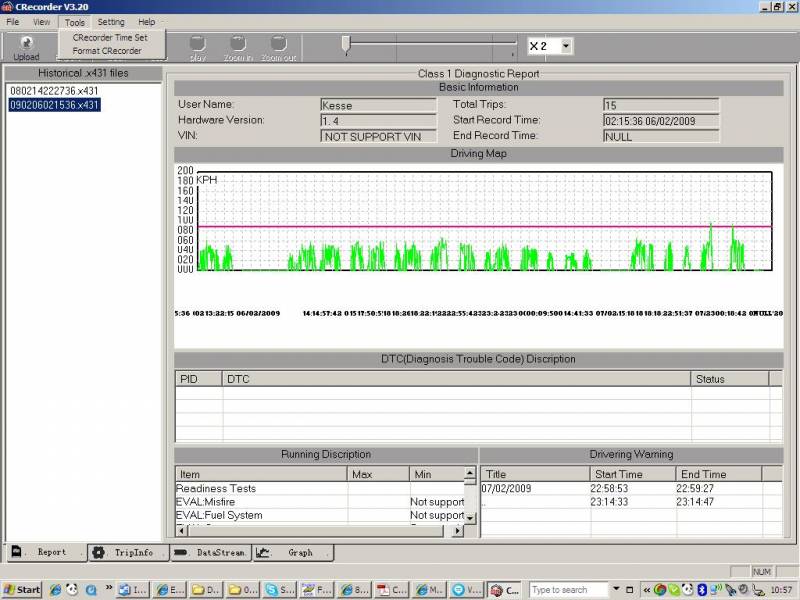This screenshot has width=800, height=600.
Task: Select file 090206021536.x431 in the list
Action: click(x=54, y=104)
